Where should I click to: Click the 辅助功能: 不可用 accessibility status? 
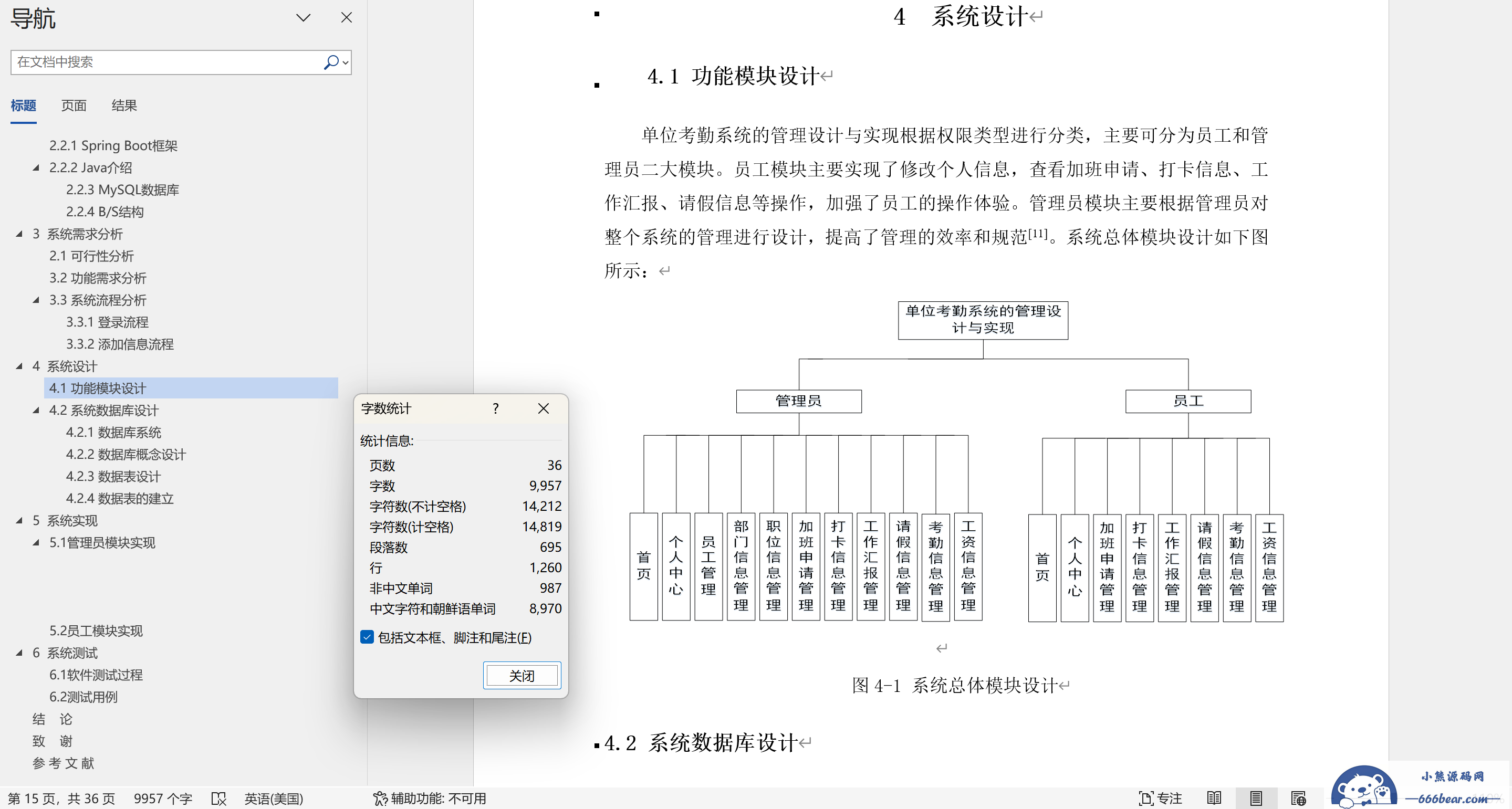(430, 799)
